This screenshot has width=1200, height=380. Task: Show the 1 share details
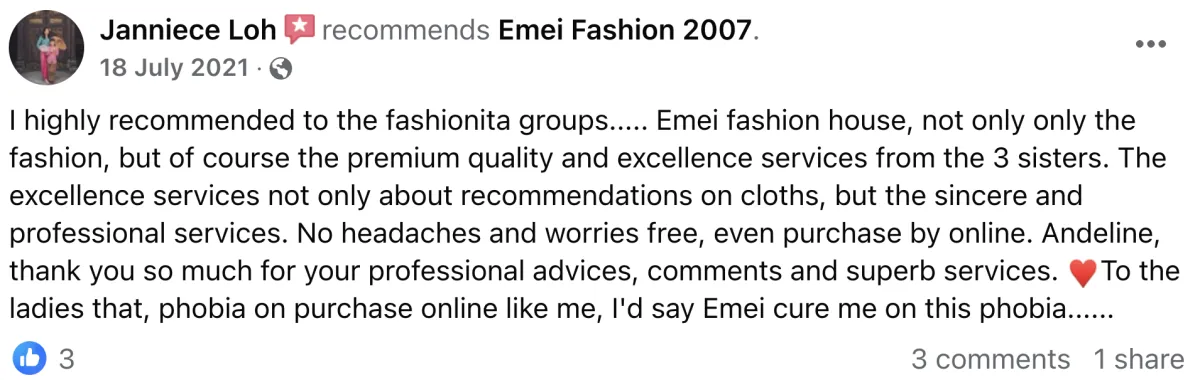(1138, 358)
